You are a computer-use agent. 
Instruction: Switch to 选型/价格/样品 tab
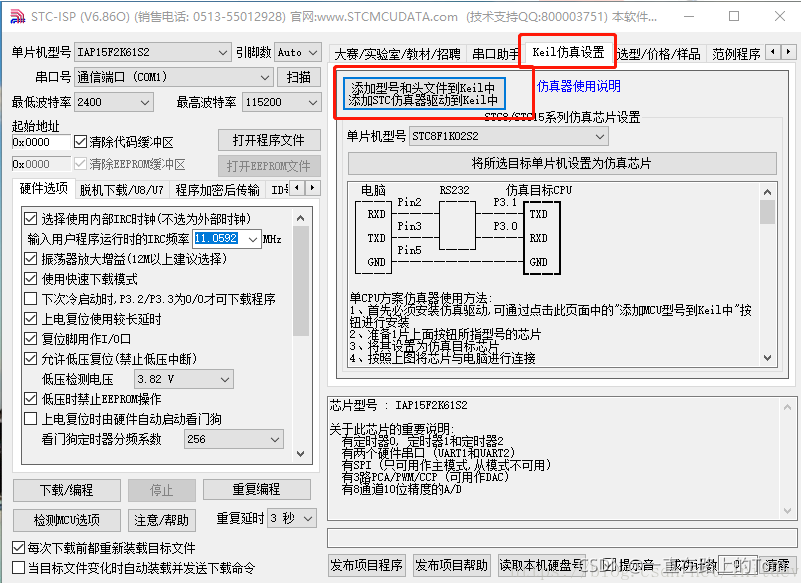(x=659, y=54)
